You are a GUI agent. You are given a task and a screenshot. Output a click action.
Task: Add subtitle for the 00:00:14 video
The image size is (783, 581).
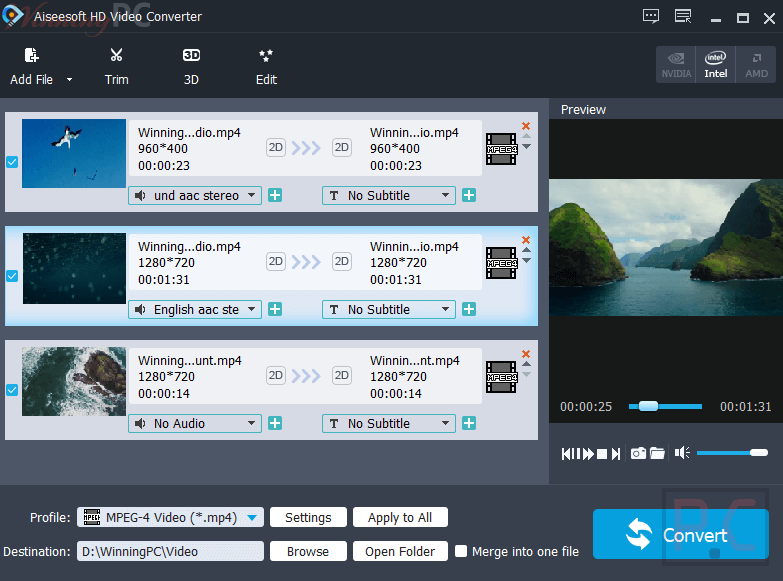click(469, 423)
